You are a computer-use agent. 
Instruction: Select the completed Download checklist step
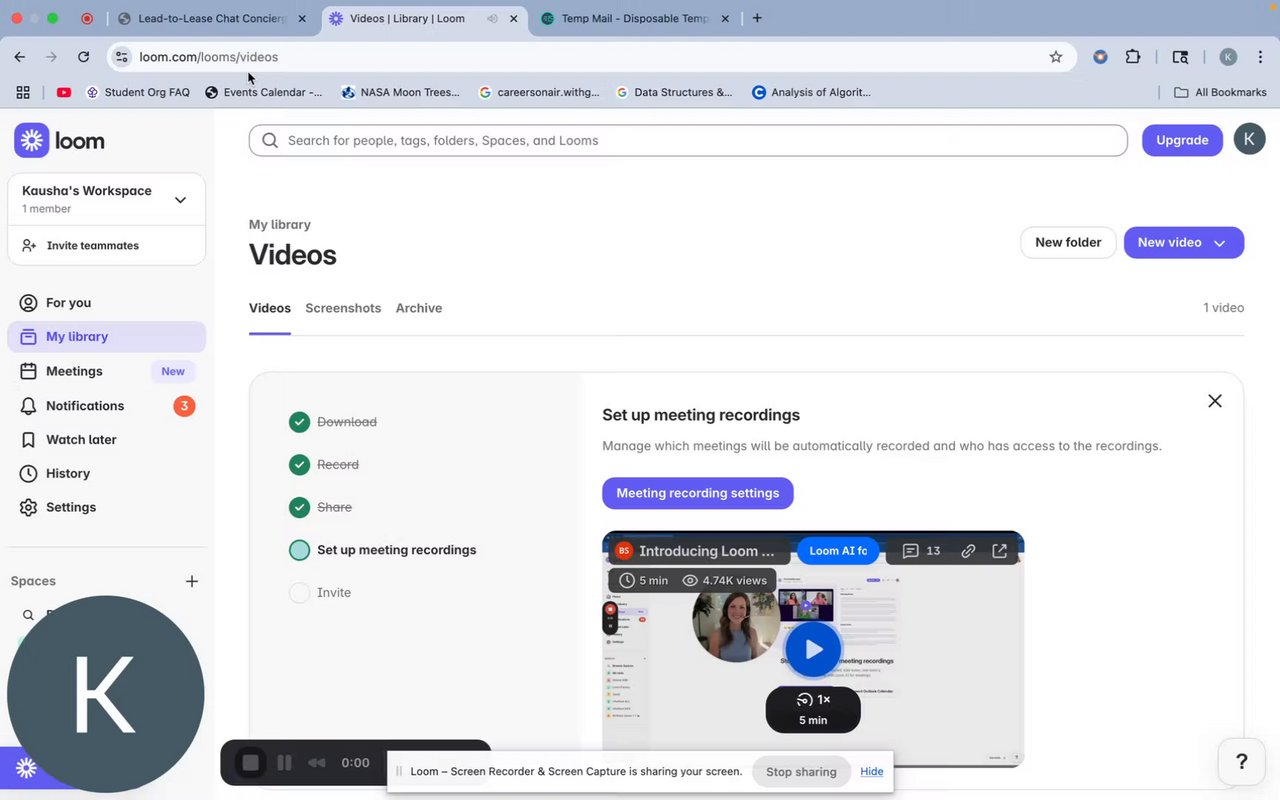(333, 422)
